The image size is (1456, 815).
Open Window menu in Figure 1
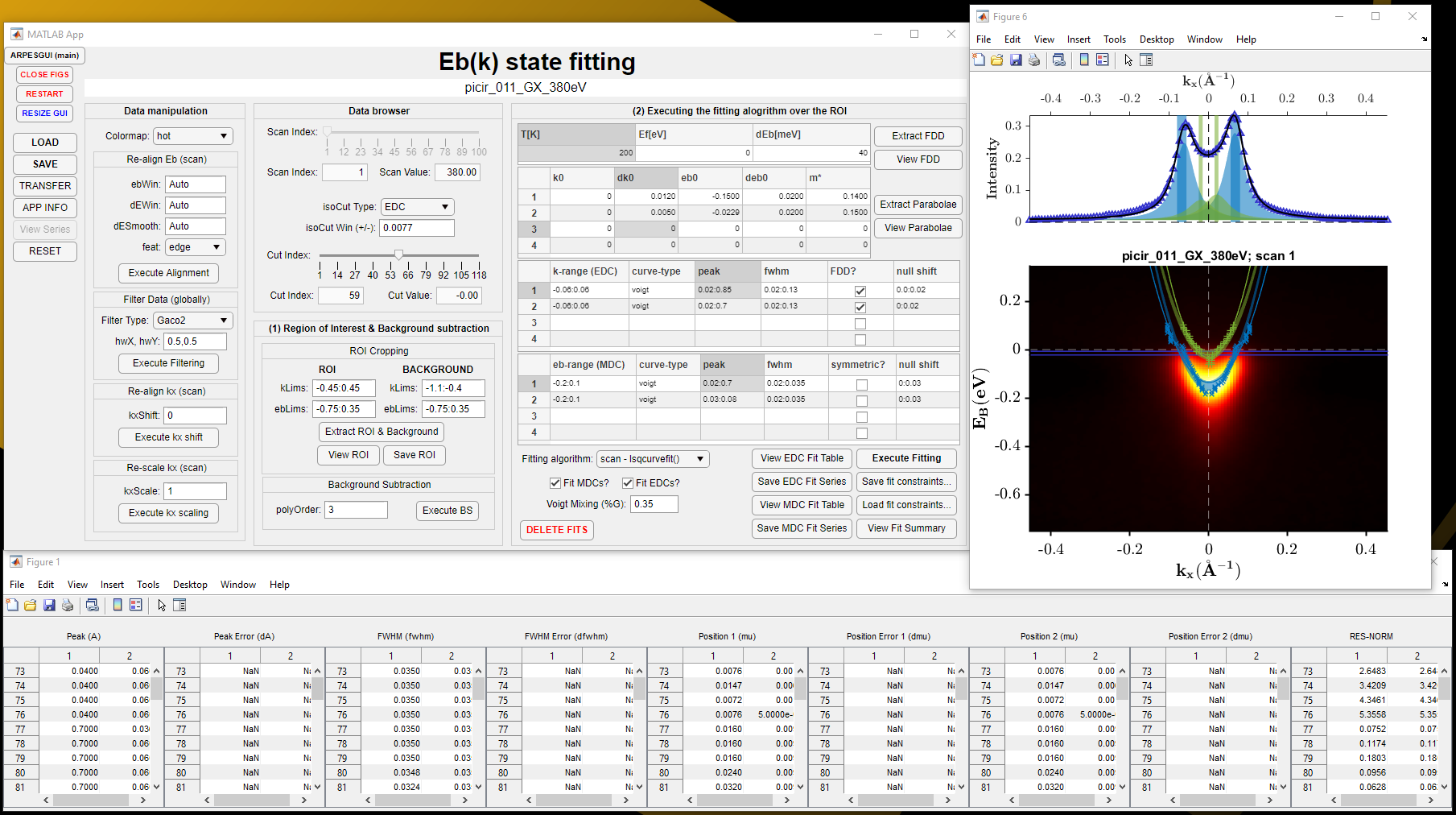click(238, 585)
